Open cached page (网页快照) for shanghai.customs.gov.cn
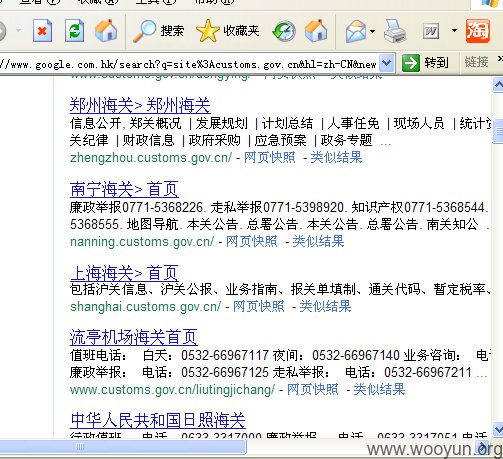Viewport: 503px width, 459px height. 259,306
